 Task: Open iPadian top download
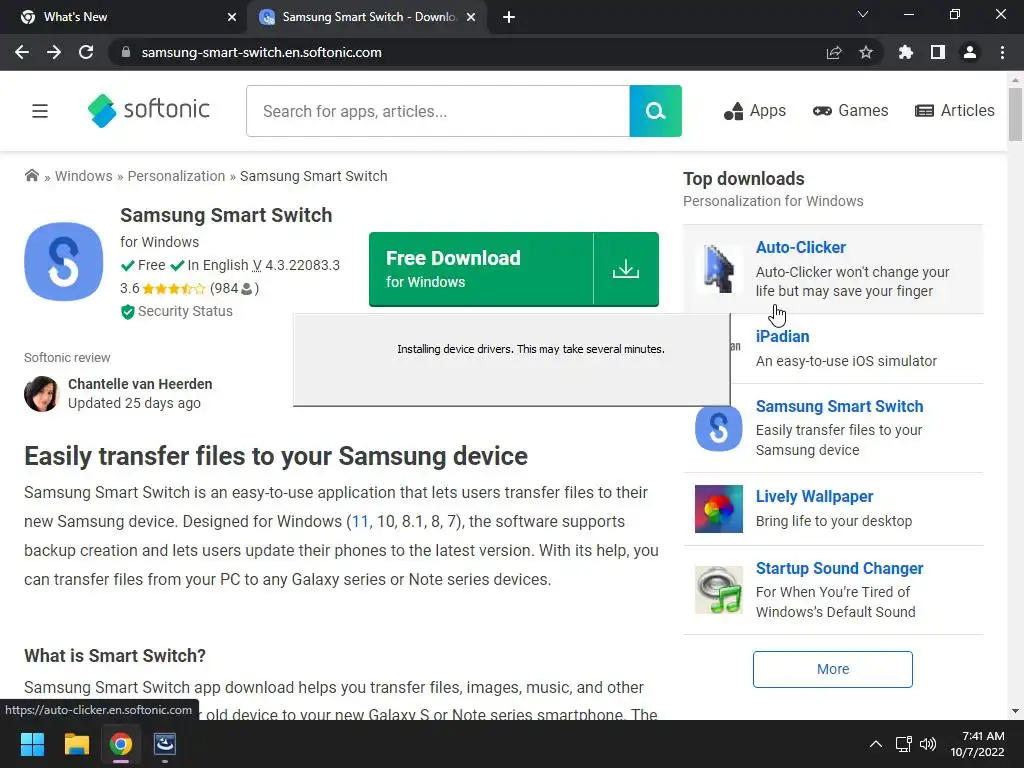point(782,336)
